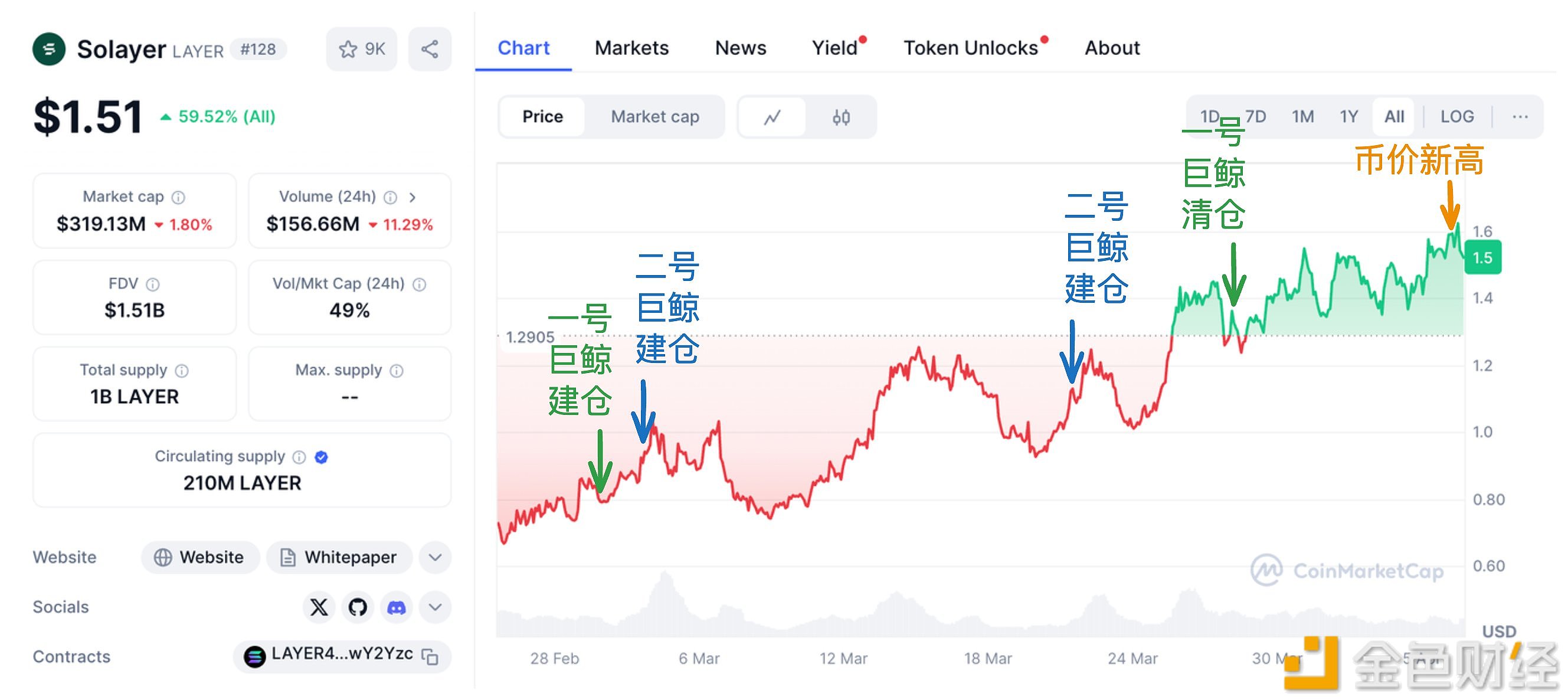Add Solayer to watchlist via star button

click(362, 49)
